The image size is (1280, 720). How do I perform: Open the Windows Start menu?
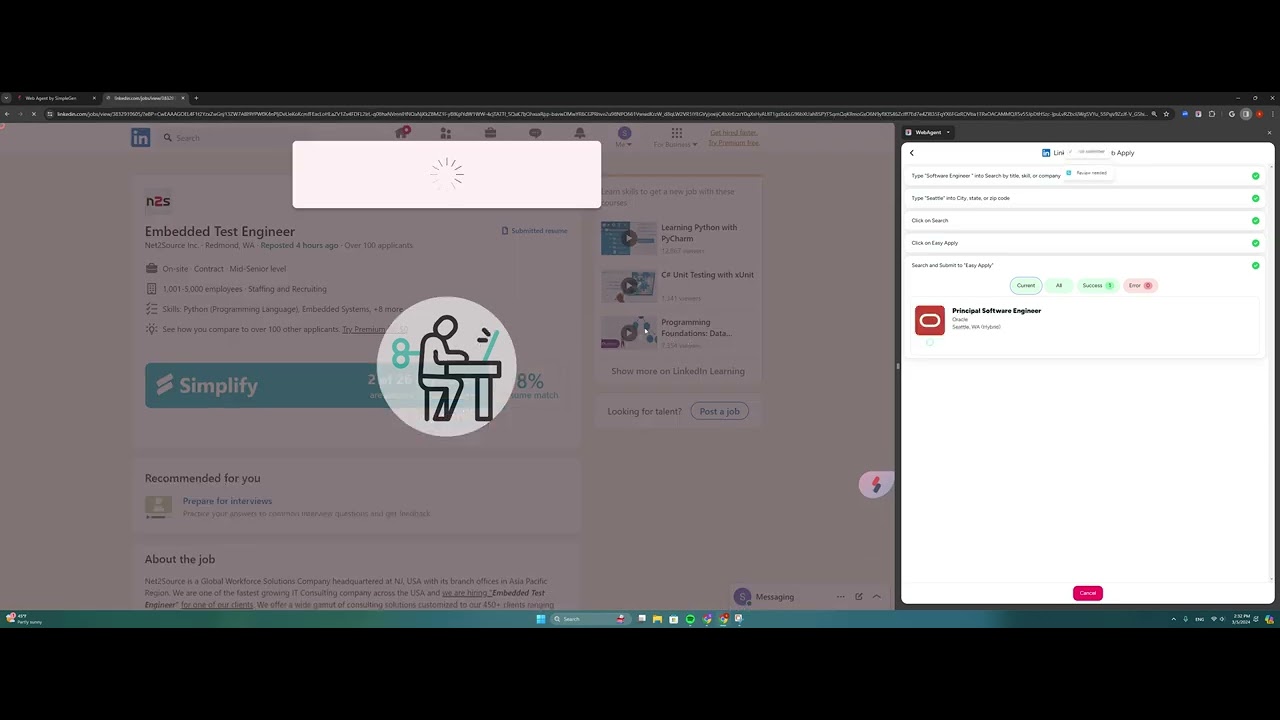(x=540, y=619)
